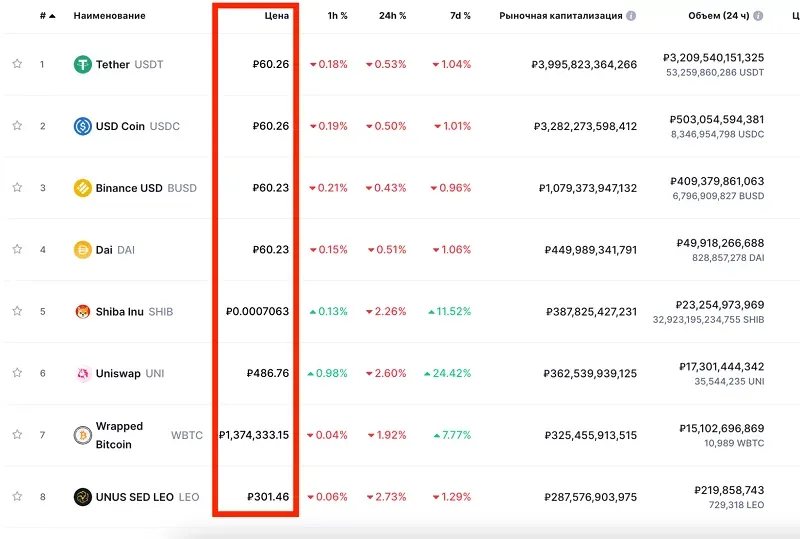
Task: Click Uniswap price ₽486.76
Action: click(268, 373)
